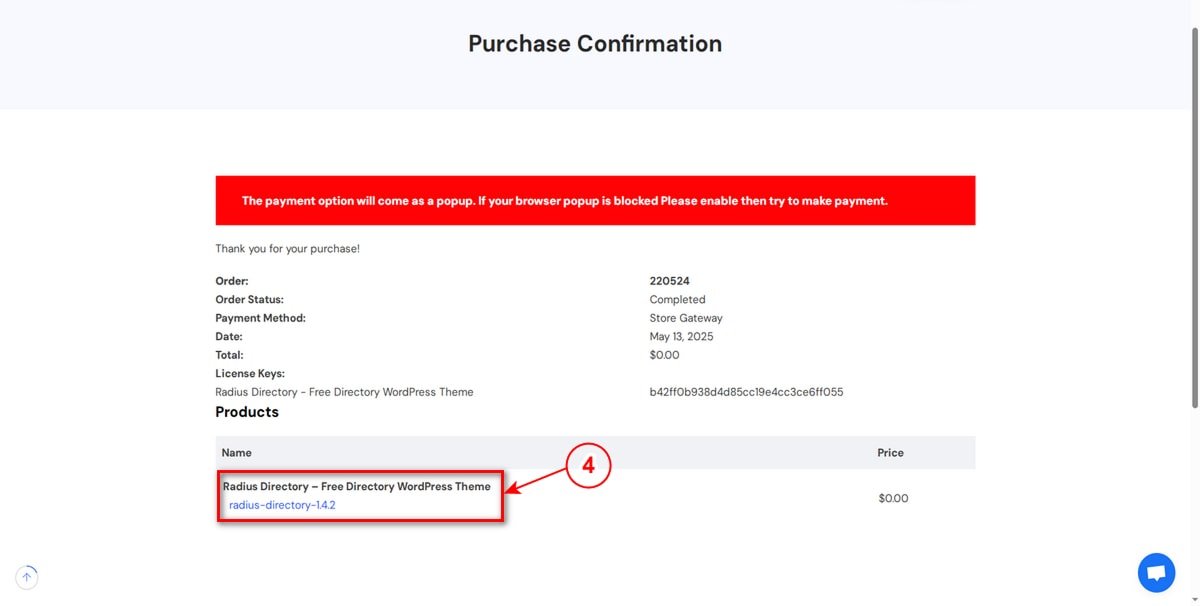The image size is (1200, 606).
Task: Click the Products section heading
Action: click(x=247, y=412)
